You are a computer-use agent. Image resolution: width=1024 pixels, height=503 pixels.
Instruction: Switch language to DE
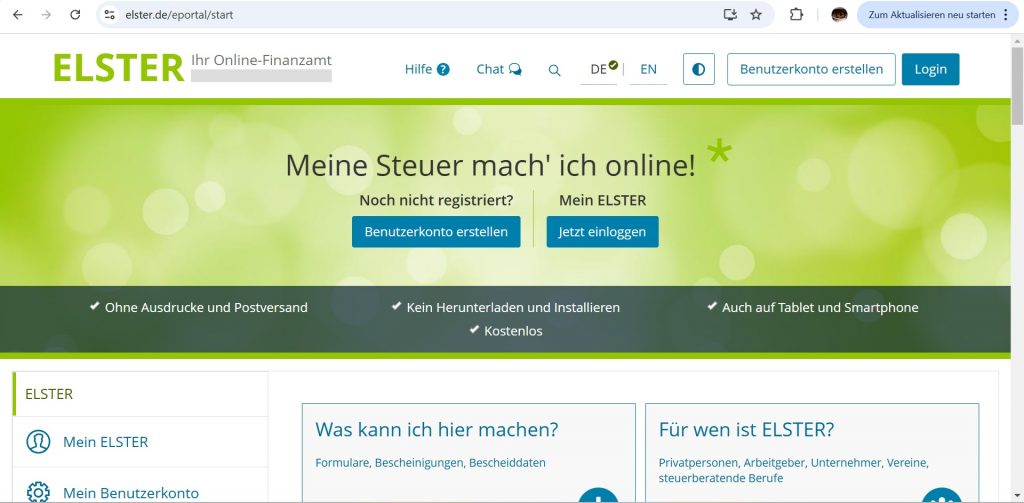coord(600,69)
